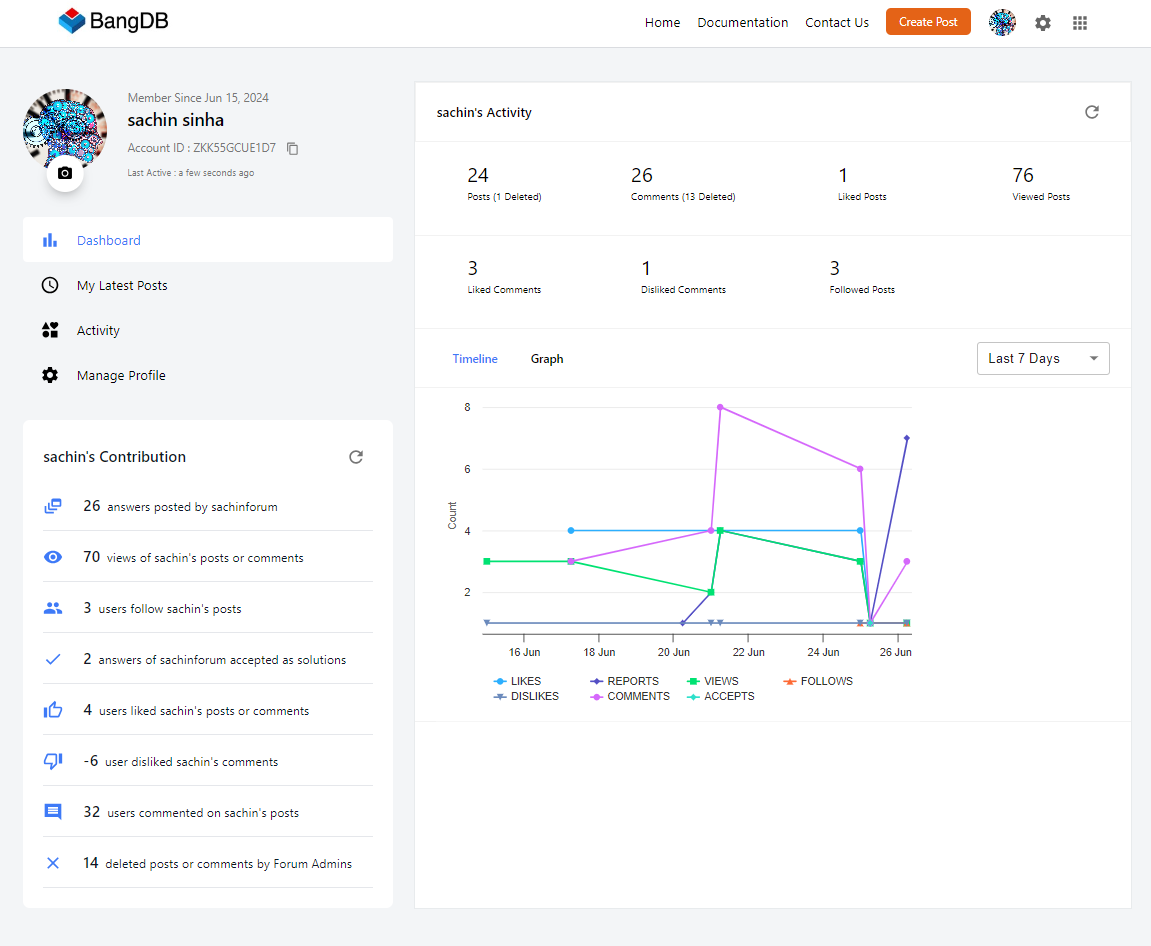Click the people icon for followers
This screenshot has height=946, width=1151.
pyautogui.click(x=53, y=608)
